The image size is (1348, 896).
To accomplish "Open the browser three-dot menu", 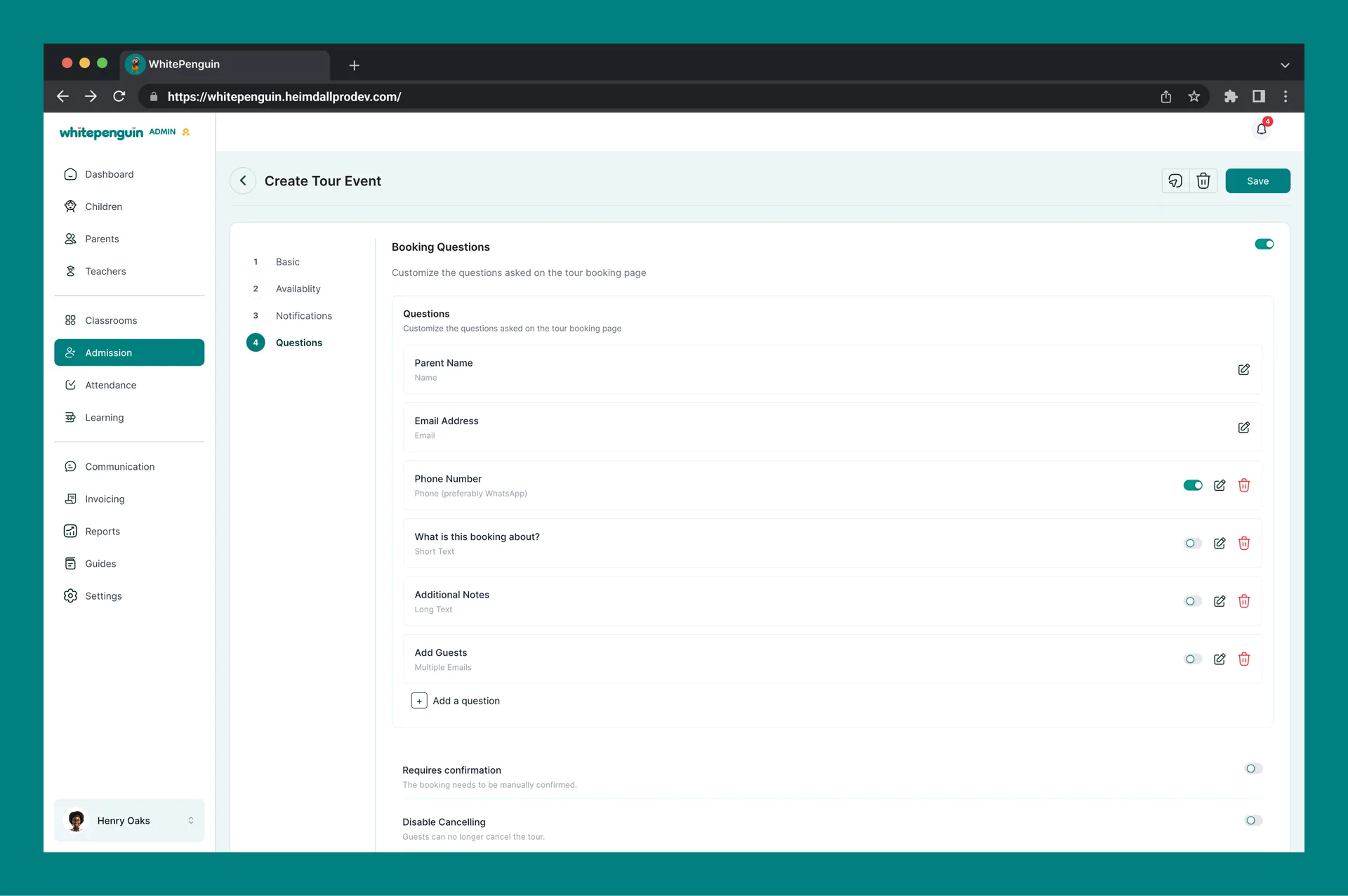I will click(x=1286, y=96).
